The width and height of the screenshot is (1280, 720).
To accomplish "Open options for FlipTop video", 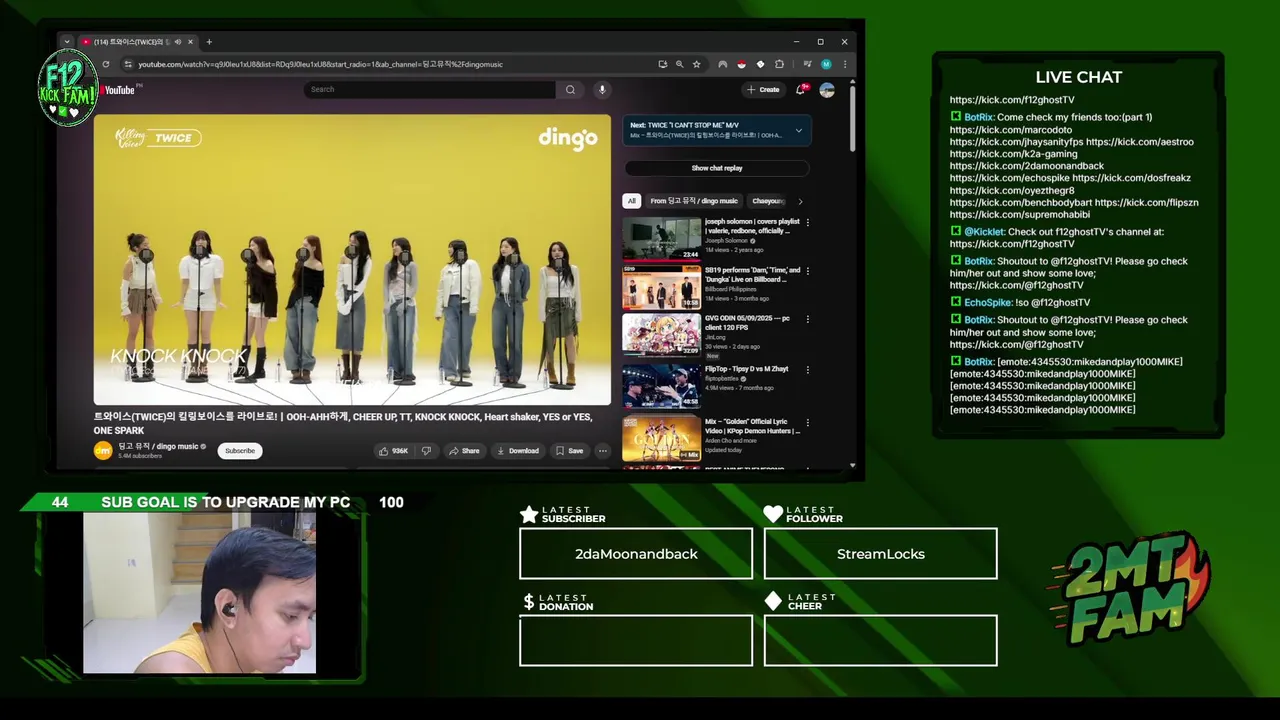I will [808, 369].
